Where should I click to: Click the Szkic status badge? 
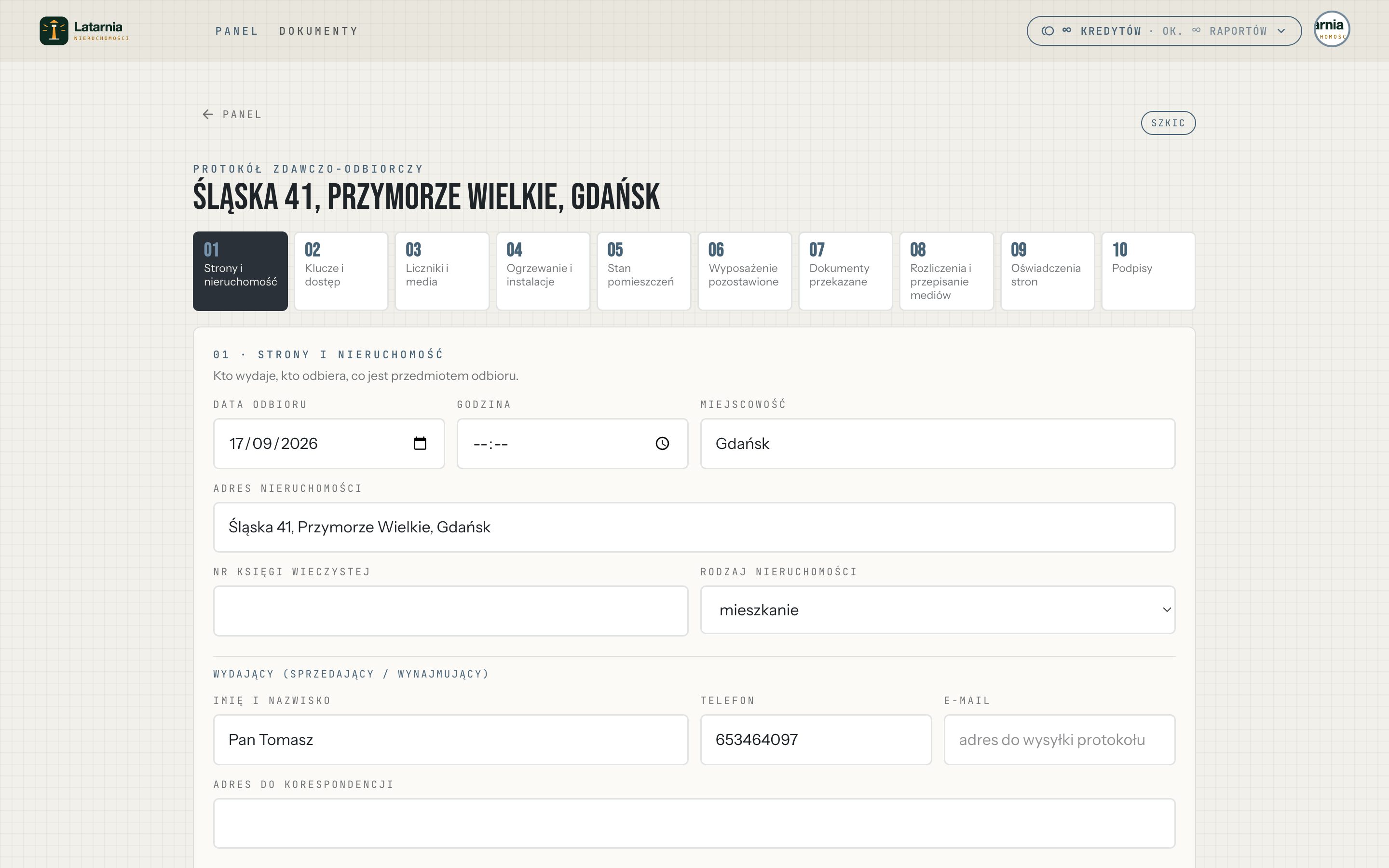pos(1168,123)
